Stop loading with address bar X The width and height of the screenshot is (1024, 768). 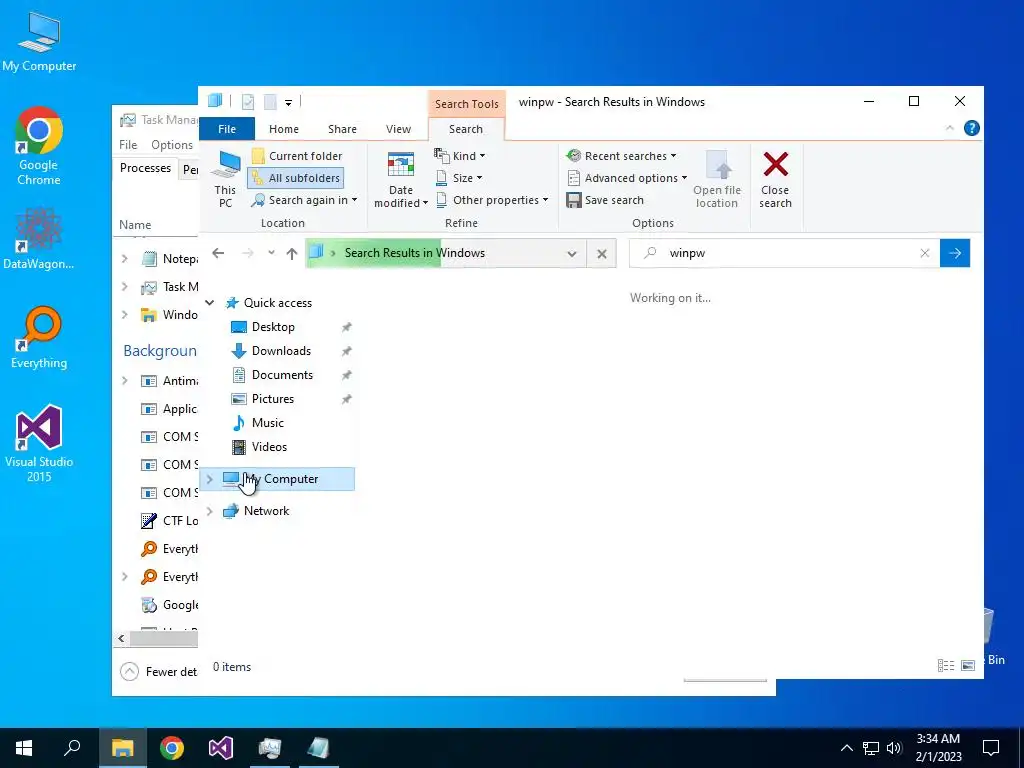(x=601, y=253)
